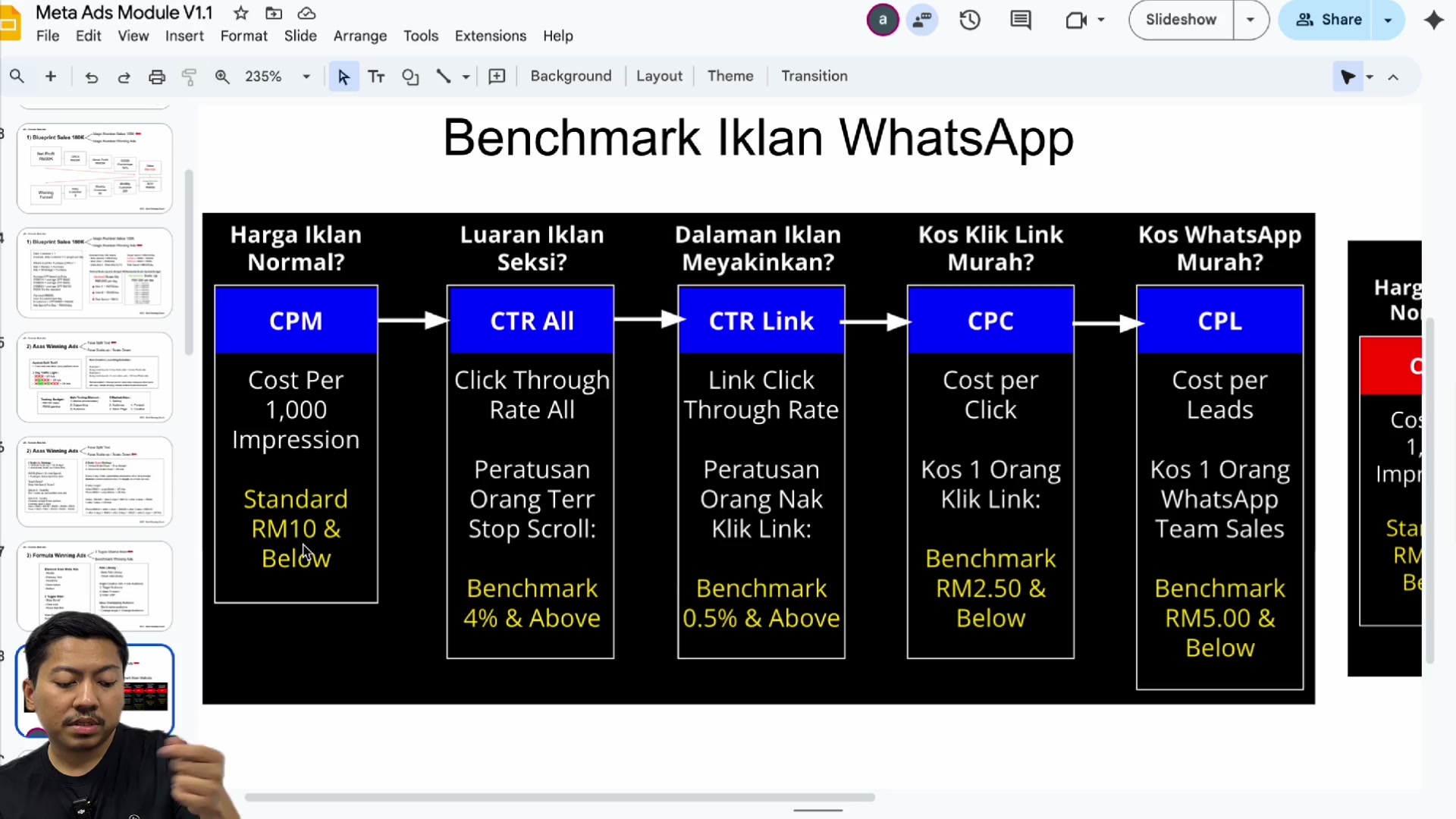
Task: Open the Transition panel button
Action: pyautogui.click(x=814, y=76)
